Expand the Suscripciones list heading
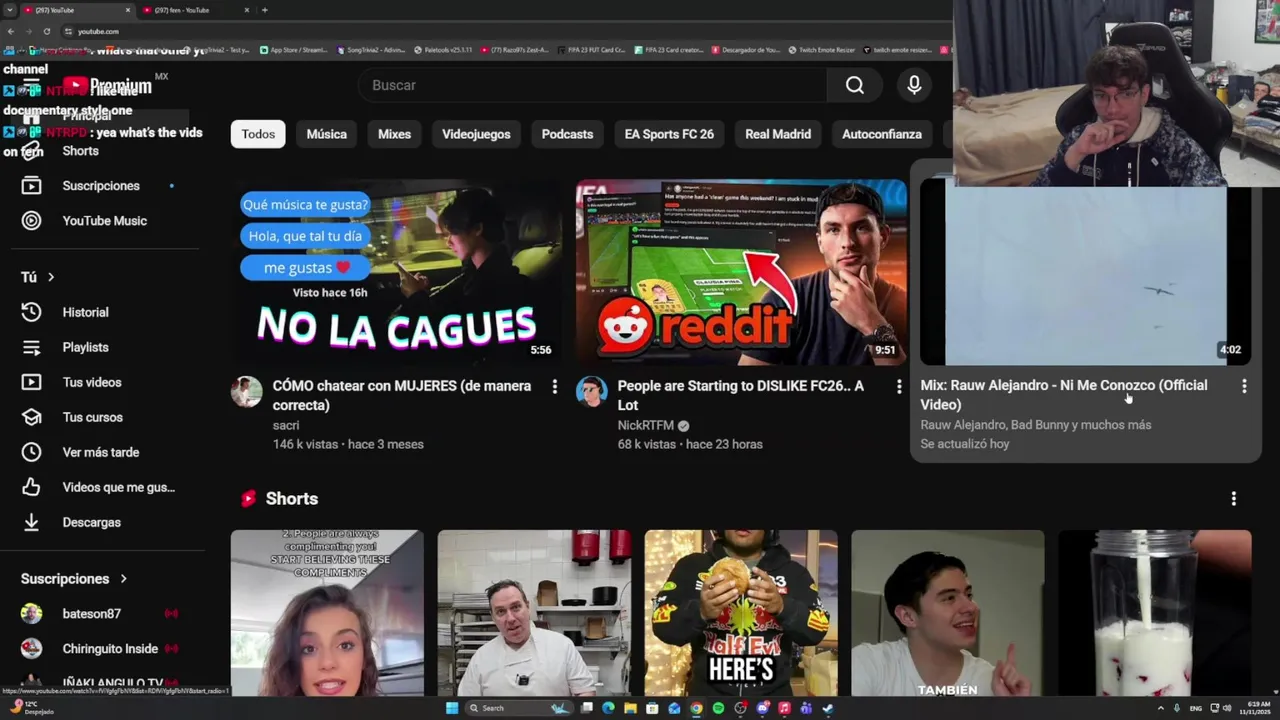Viewport: 1280px width, 720px height. [74, 579]
